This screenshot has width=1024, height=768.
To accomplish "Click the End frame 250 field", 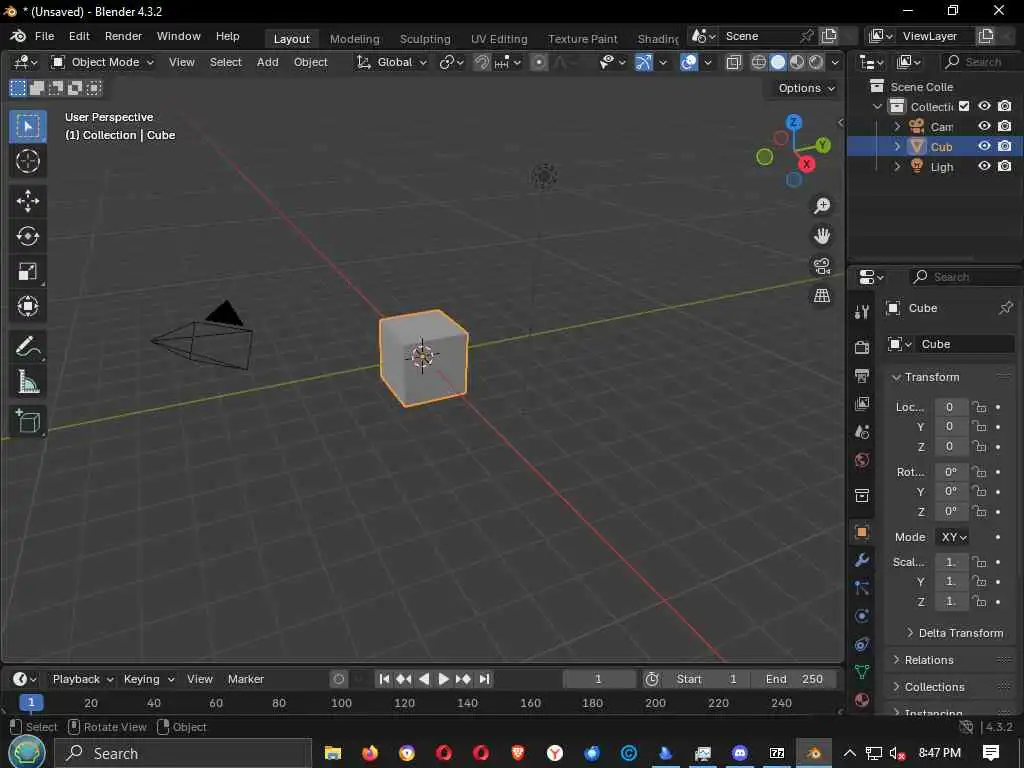I will pyautogui.click(x=793, y=679).
